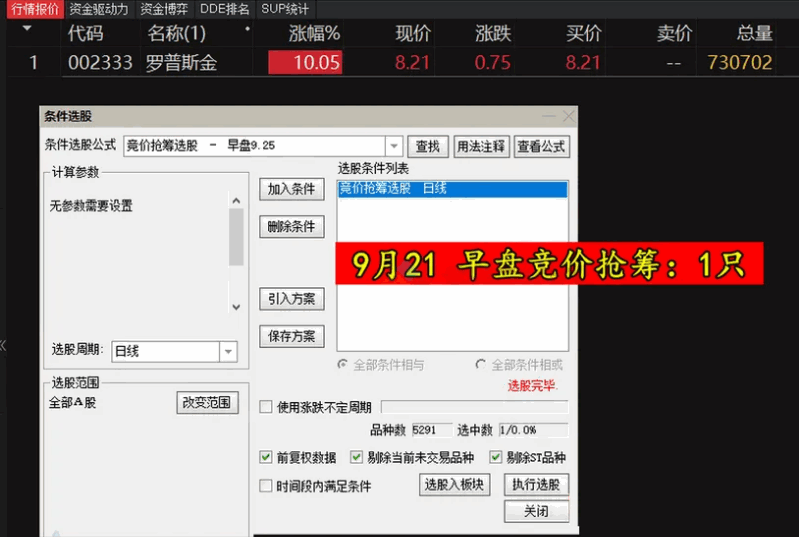Enable 时间段内满足条件 checkbox

click(265, 486)
